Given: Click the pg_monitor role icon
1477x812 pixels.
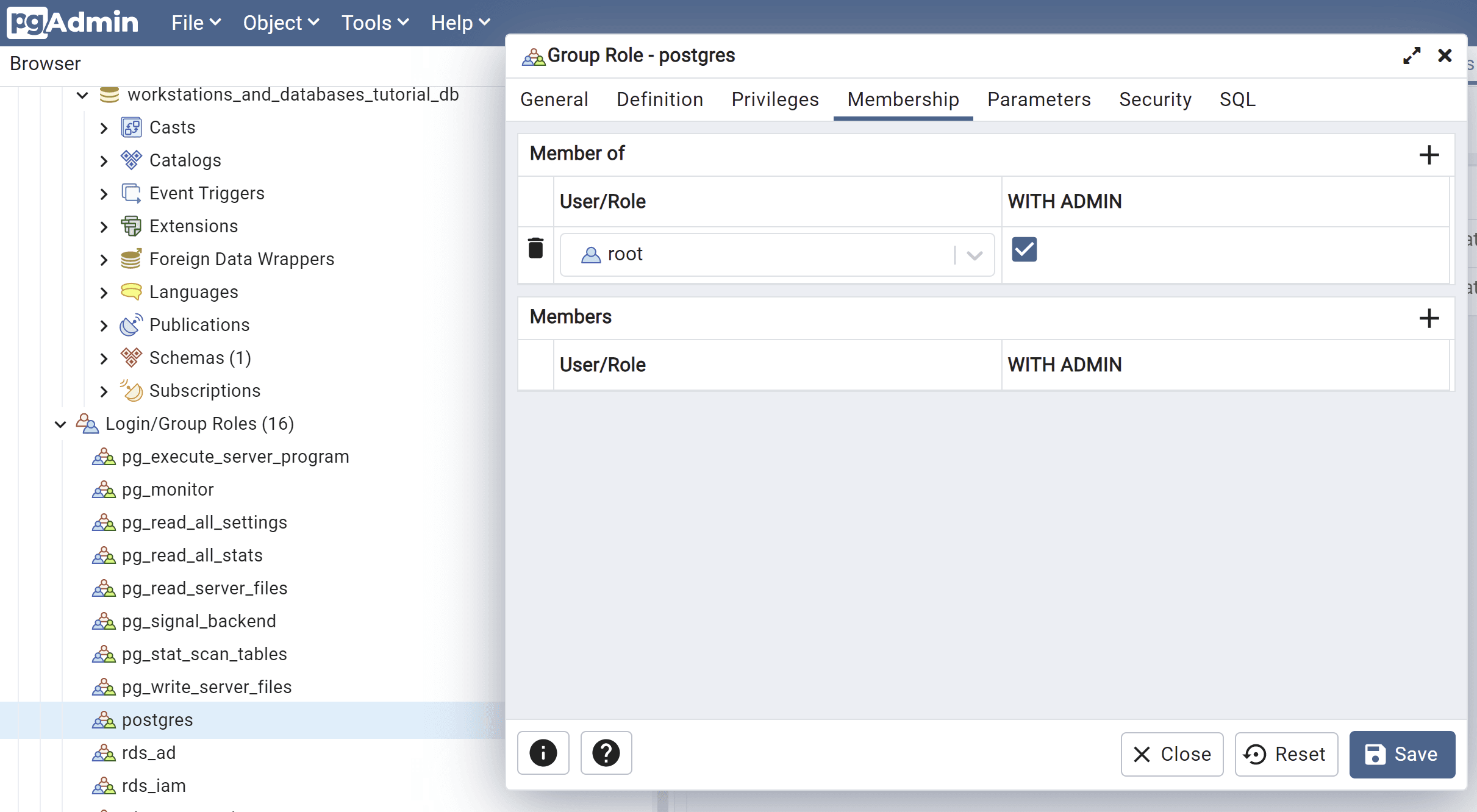Looking at the screenshot, I should tap(104, 490).
